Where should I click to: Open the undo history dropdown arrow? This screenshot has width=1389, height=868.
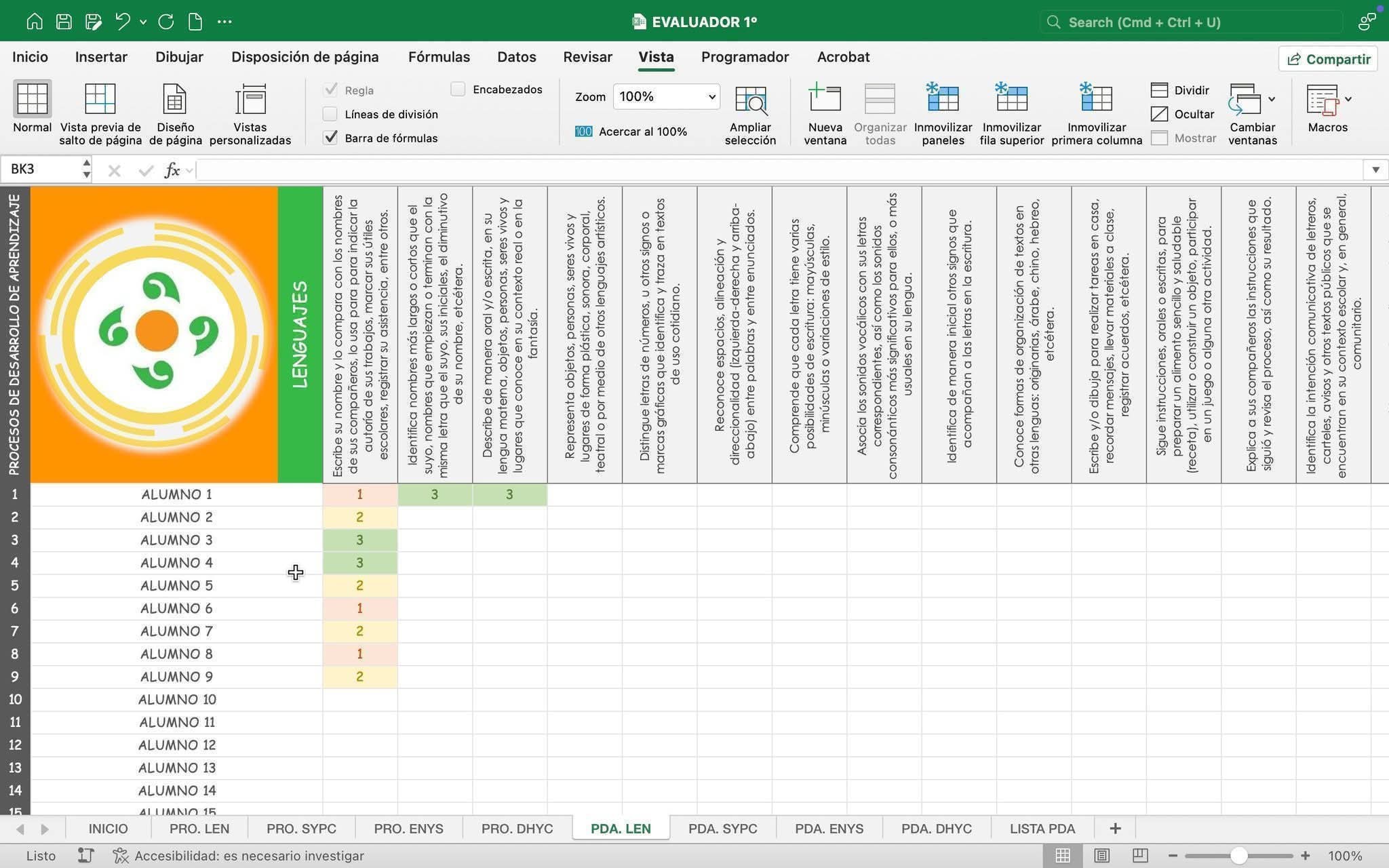143,22
